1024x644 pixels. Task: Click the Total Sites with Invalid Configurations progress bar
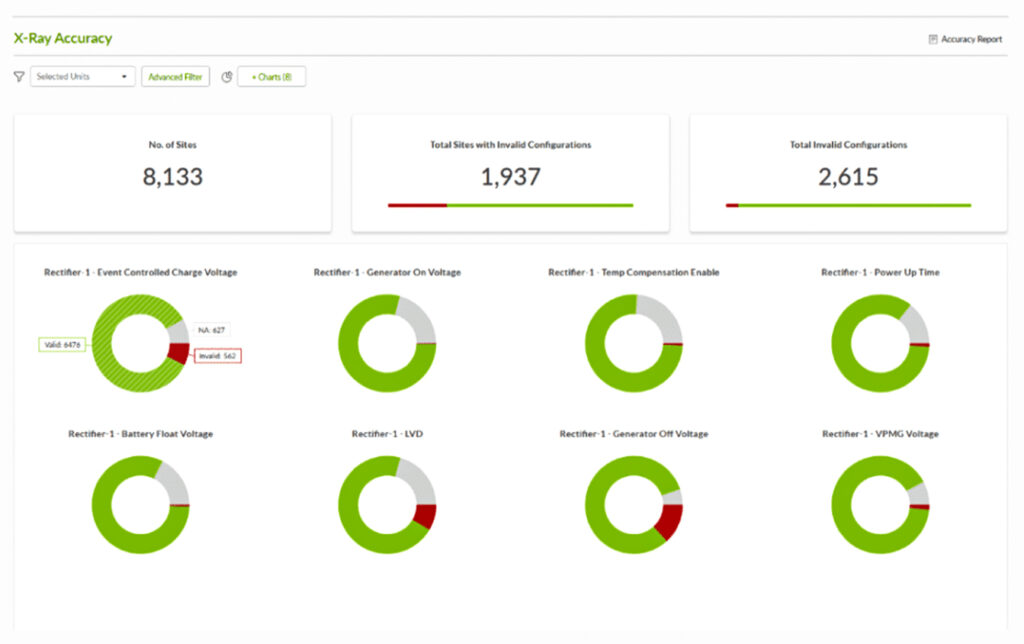[x=510, y=205]
